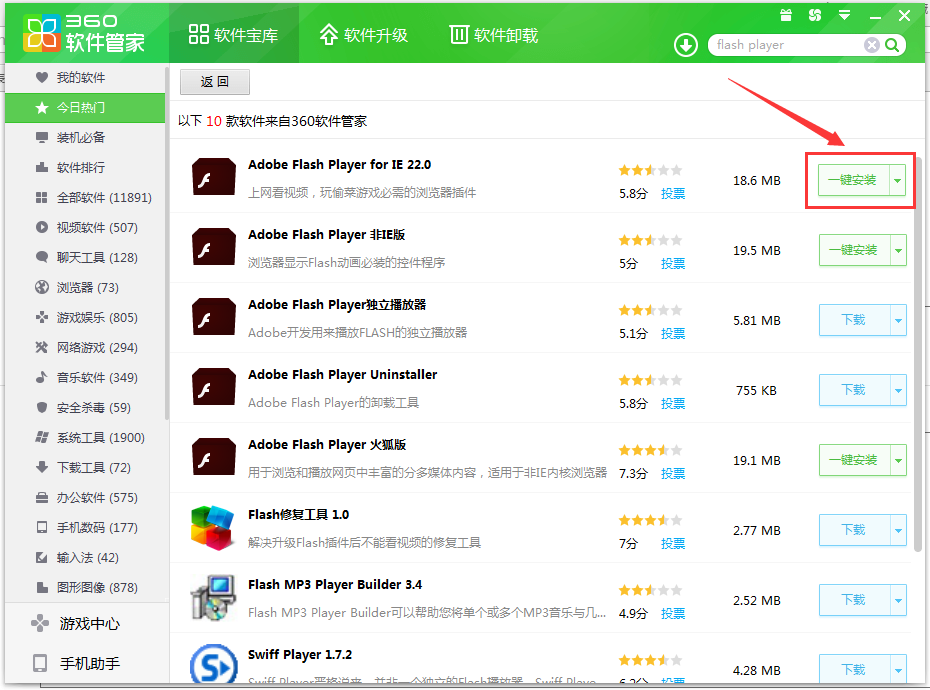
Task: Open 办公软件 (575) category
Action: pyautogui.click(x=85, y=498)
